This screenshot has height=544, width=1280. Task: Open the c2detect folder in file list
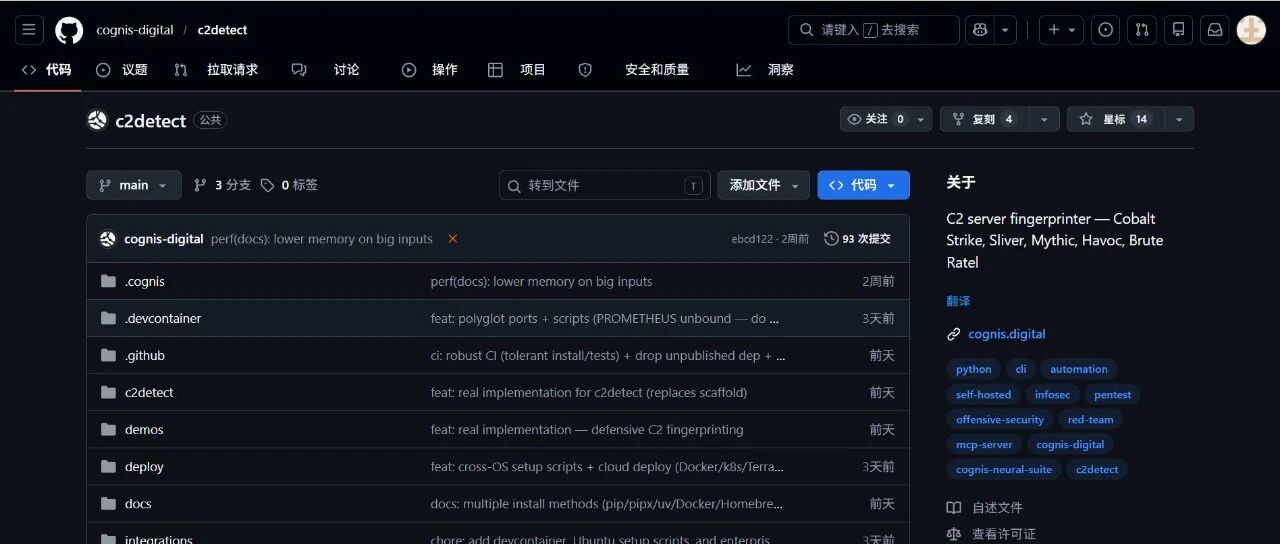tap(149, 393)
